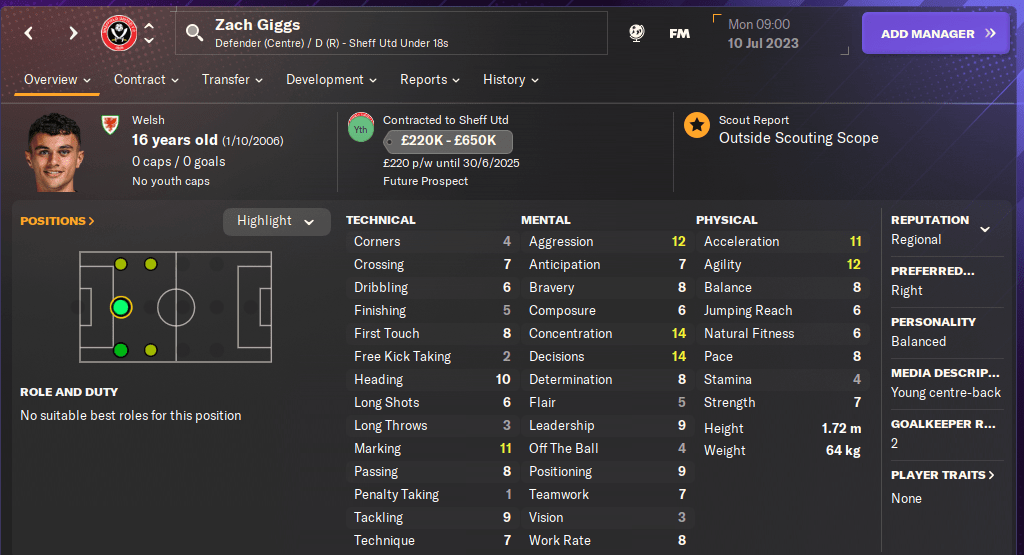Open the Overview tab dropdown
The height and width of the screenshot is (555, 1024).
click(57, 80)
